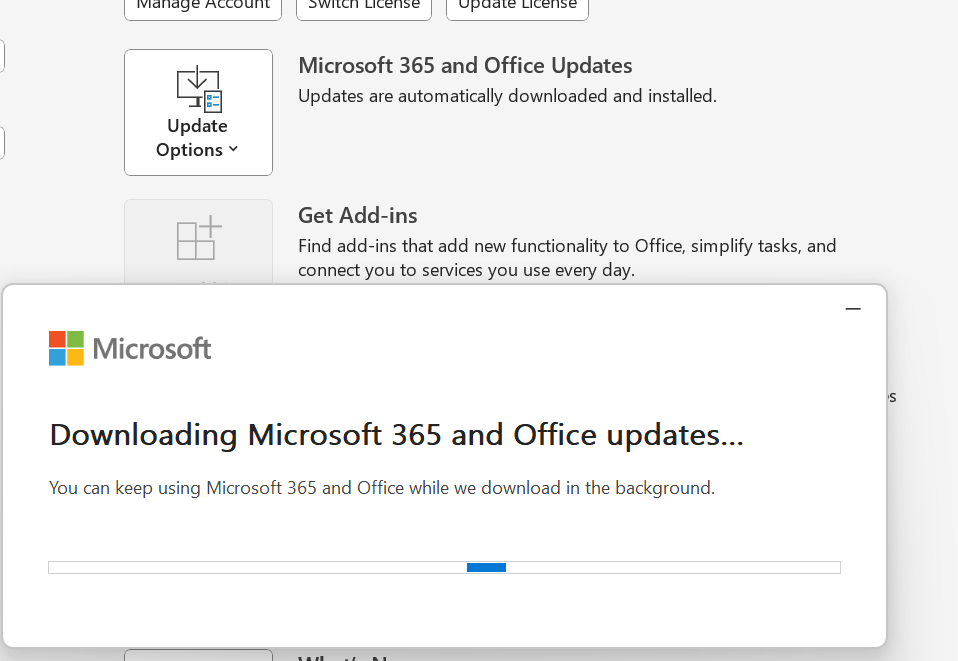Click the partially hidden button below the dialog
958x661 pixels.
[198, 655]
